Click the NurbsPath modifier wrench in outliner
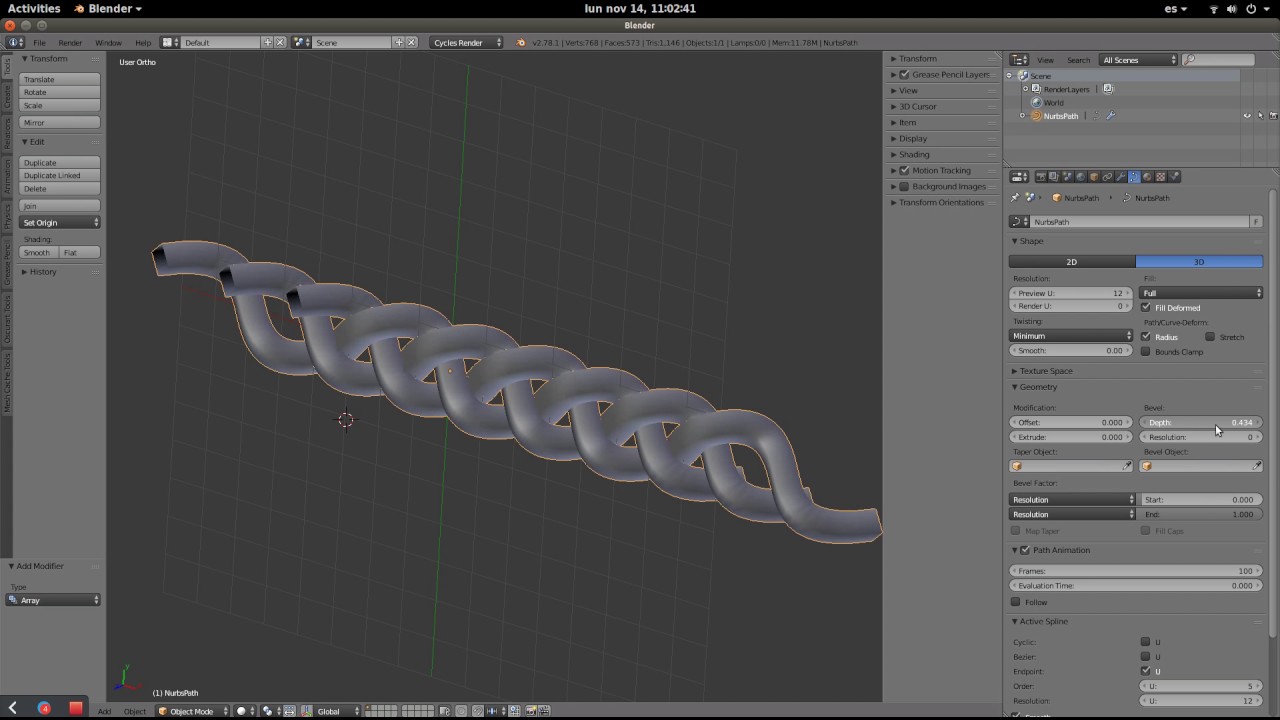 [x=1110, y=116]
